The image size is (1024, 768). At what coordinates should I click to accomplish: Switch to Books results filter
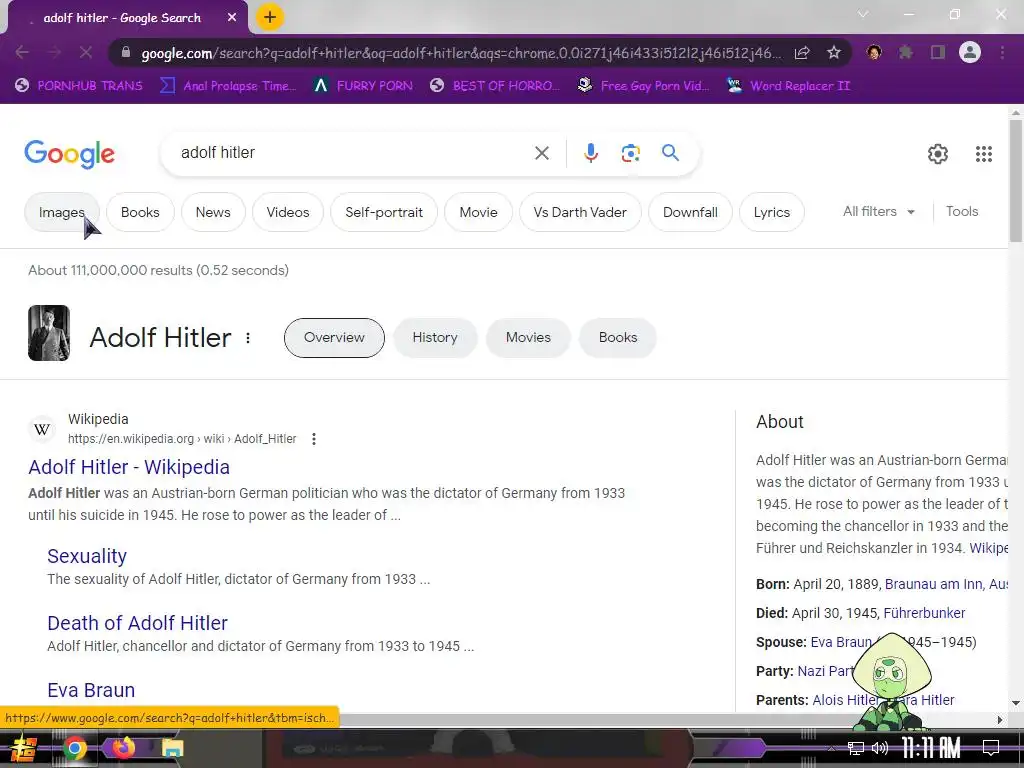[140, 212]
